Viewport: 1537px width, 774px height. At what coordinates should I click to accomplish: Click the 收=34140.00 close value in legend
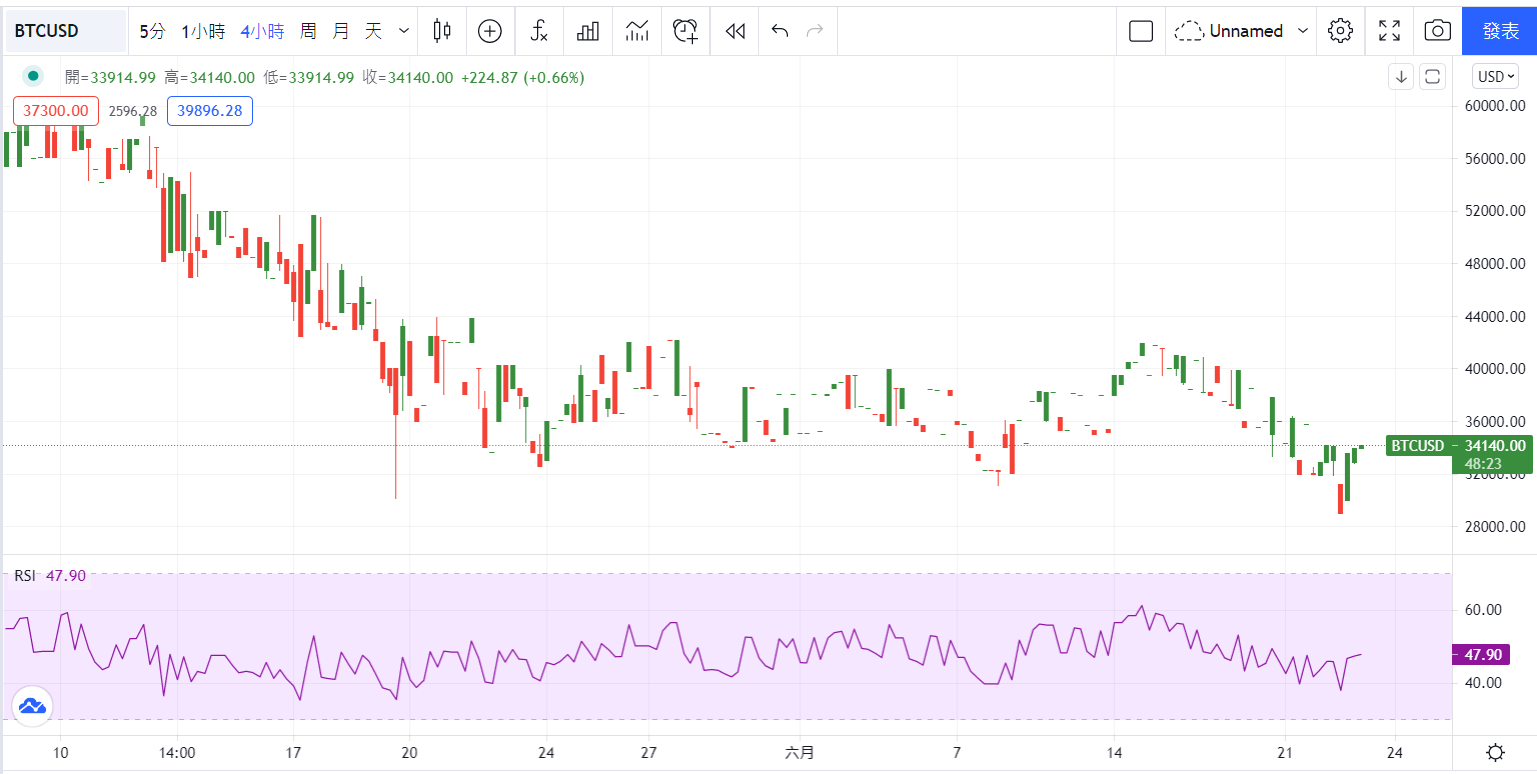pos(408,77)
